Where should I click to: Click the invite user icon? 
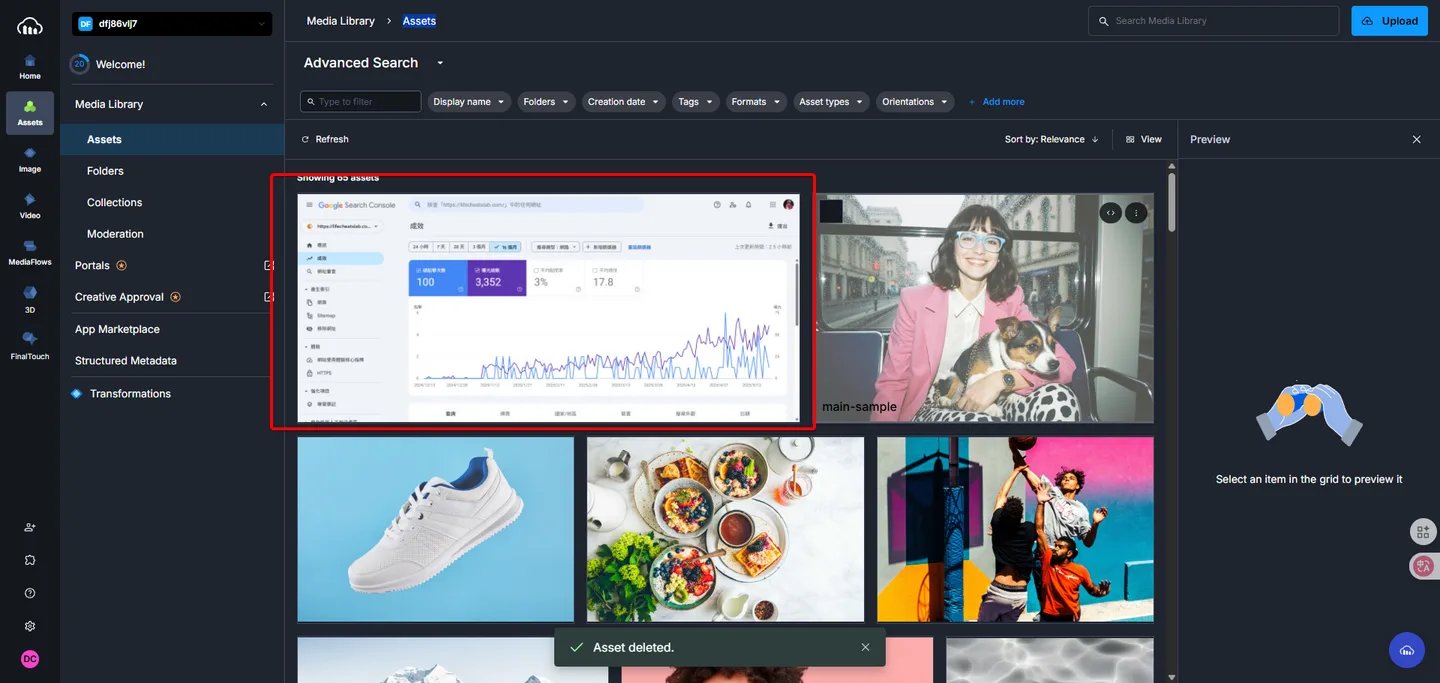coord(30,527)
